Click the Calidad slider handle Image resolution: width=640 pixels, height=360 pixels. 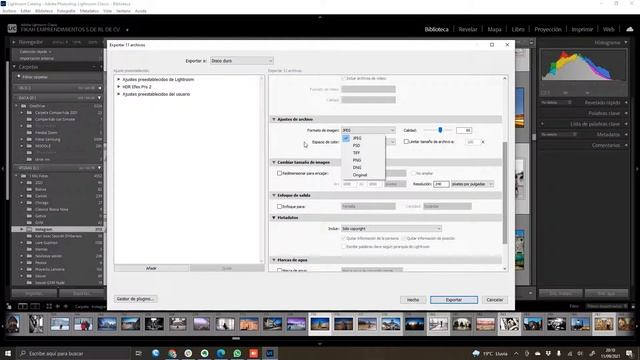(x=440, y=130)
